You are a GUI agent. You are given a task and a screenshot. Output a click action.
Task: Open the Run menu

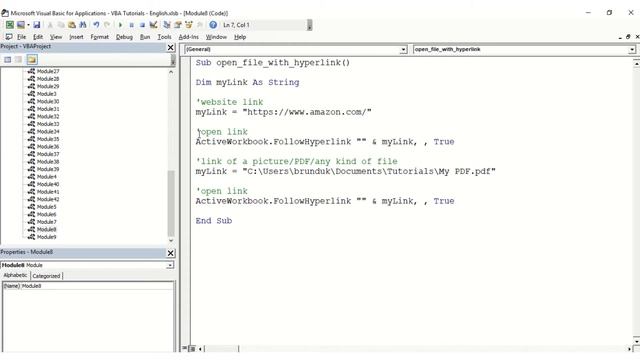pos(144,37)
